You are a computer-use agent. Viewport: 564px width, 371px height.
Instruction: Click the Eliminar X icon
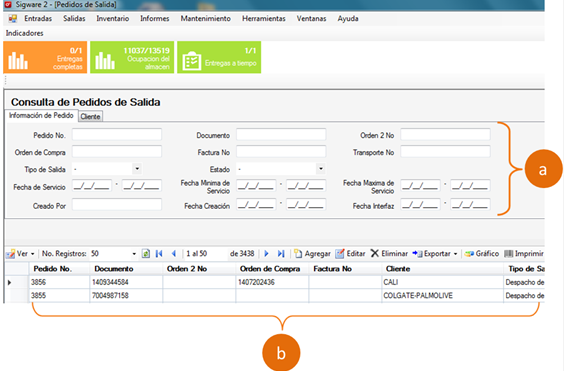pyautogui.click(x=375, y=253)
